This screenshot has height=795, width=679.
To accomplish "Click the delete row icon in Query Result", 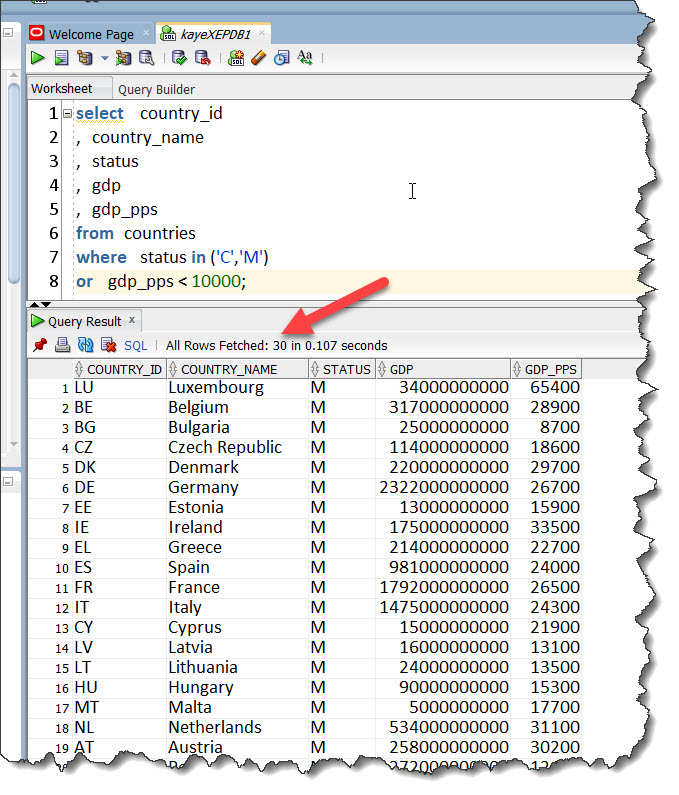I will pos(109,345).
